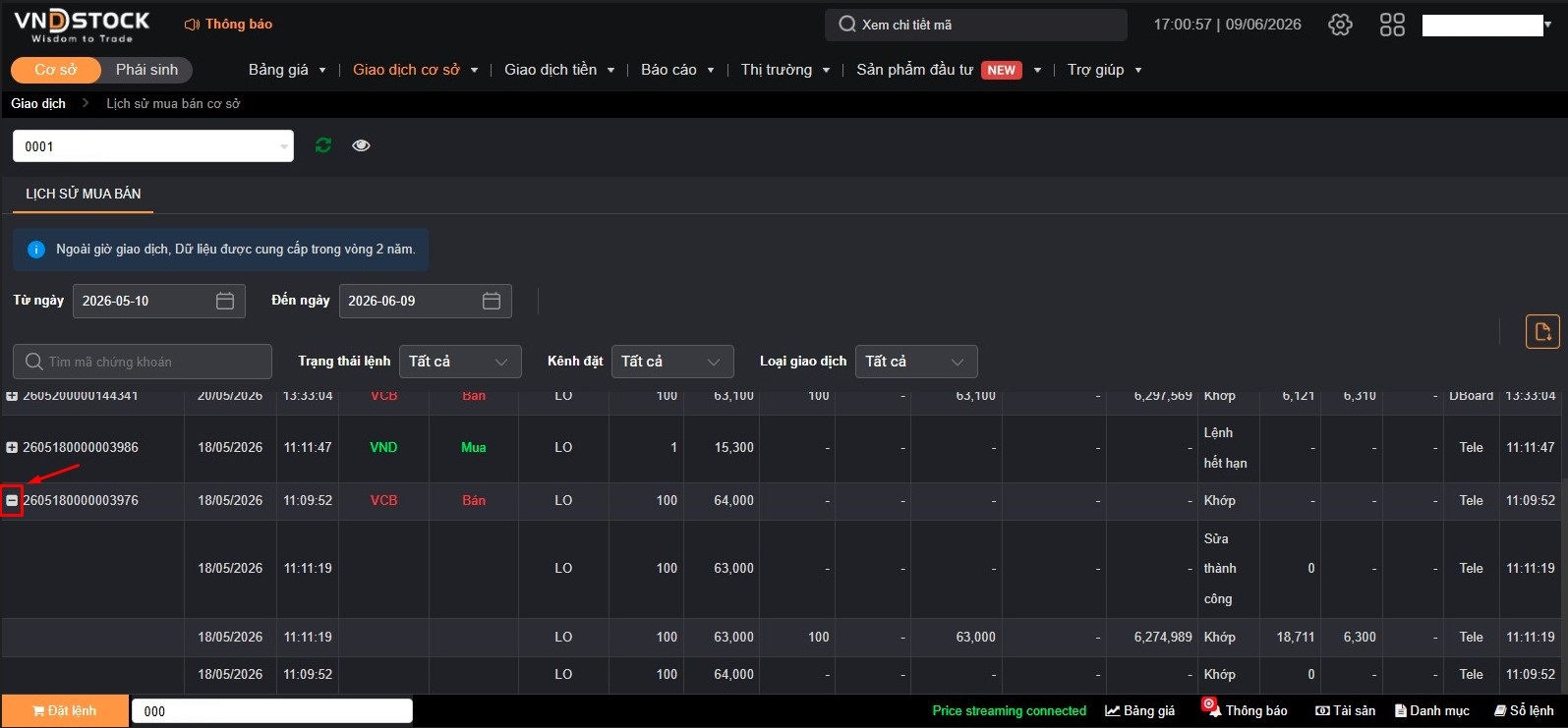
Task: Click Price streaming connected status
Action: point(1010,710)
